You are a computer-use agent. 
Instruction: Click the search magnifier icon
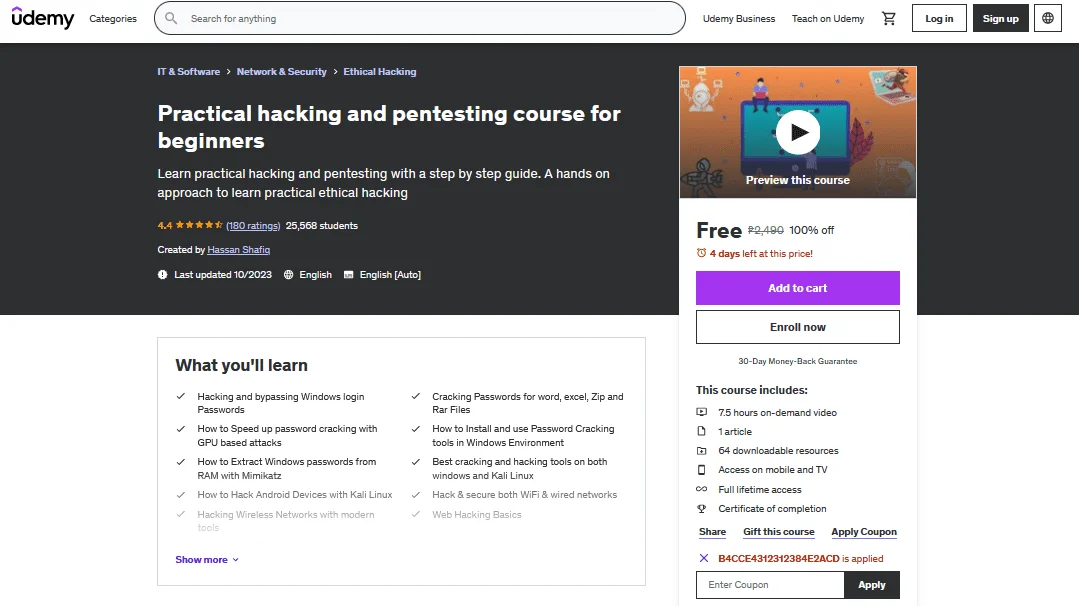171,19
